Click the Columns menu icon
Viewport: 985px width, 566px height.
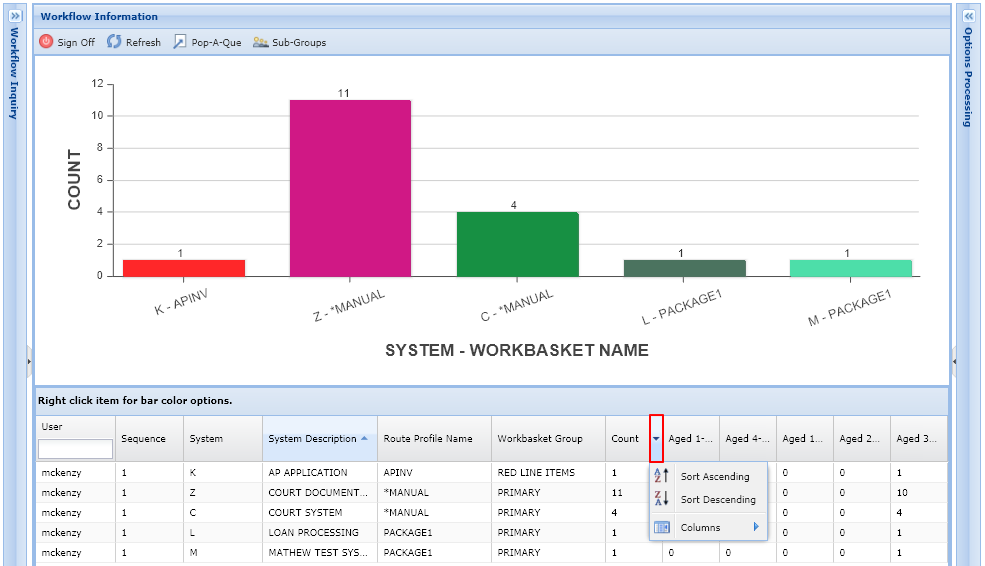tap(661, 527)
